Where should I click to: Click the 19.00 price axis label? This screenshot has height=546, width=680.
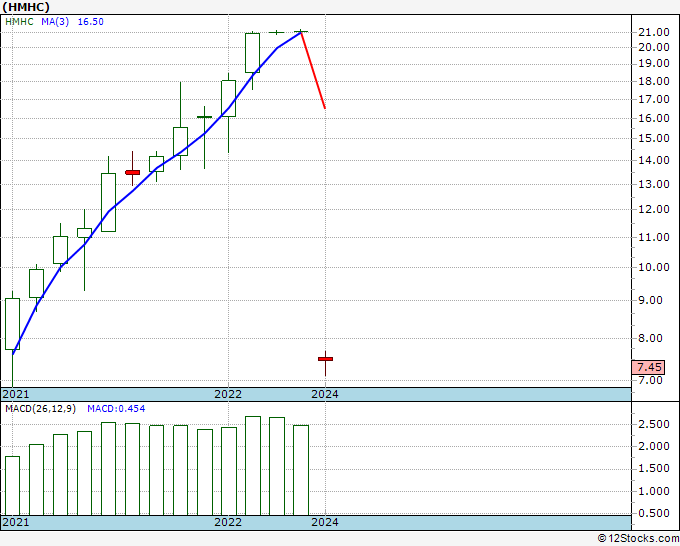coord(654,63)
